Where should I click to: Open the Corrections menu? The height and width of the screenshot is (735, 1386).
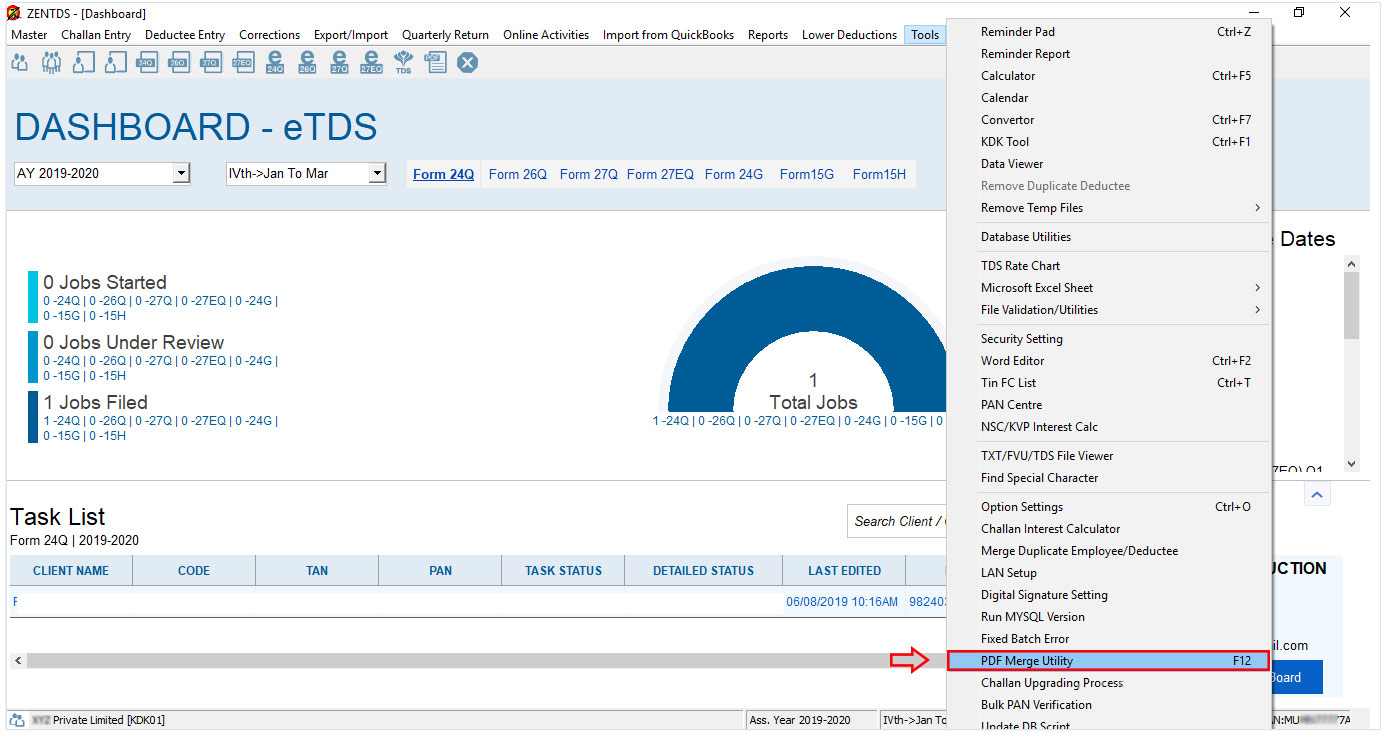tap(270, 35)
